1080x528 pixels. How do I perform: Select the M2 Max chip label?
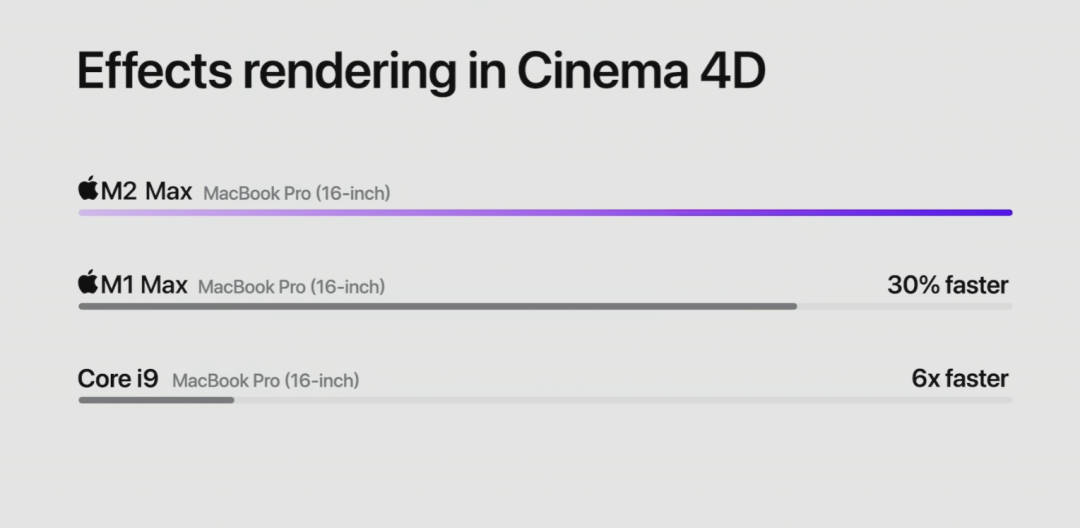(146, 191)
